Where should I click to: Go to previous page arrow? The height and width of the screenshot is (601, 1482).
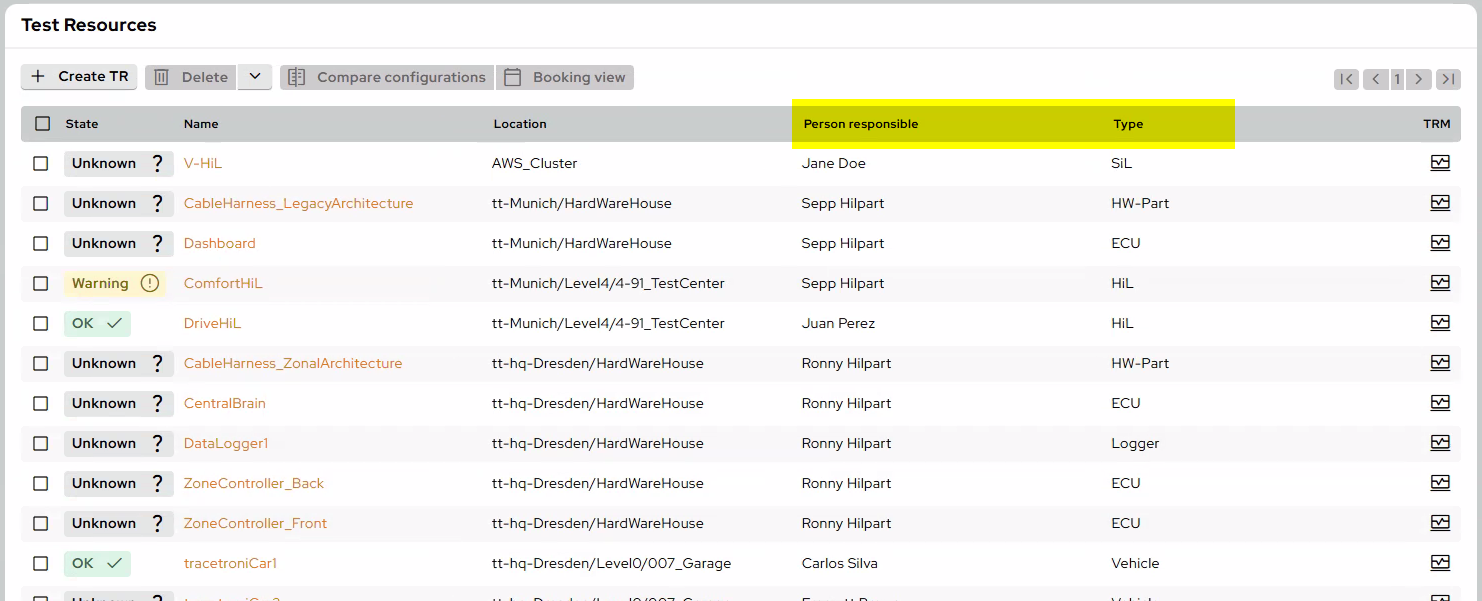point(1376,79)
